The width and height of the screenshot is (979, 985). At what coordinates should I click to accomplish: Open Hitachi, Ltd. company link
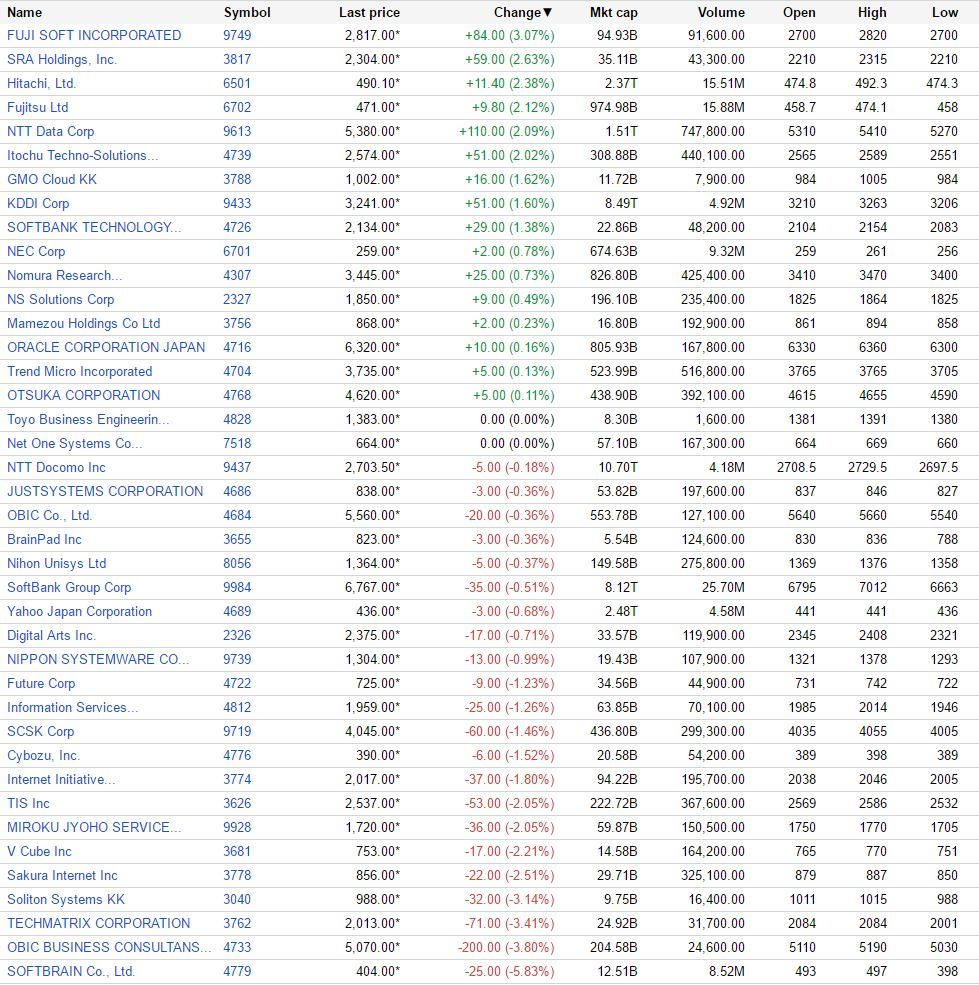coord(41,83)
